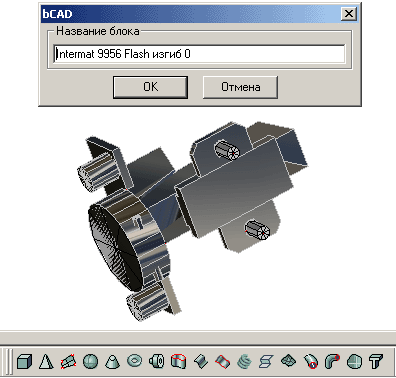The width and height of the screenshot is (396, 378).
Task: Select the straight pipe with red ring tool
Action: coord(310,361)
